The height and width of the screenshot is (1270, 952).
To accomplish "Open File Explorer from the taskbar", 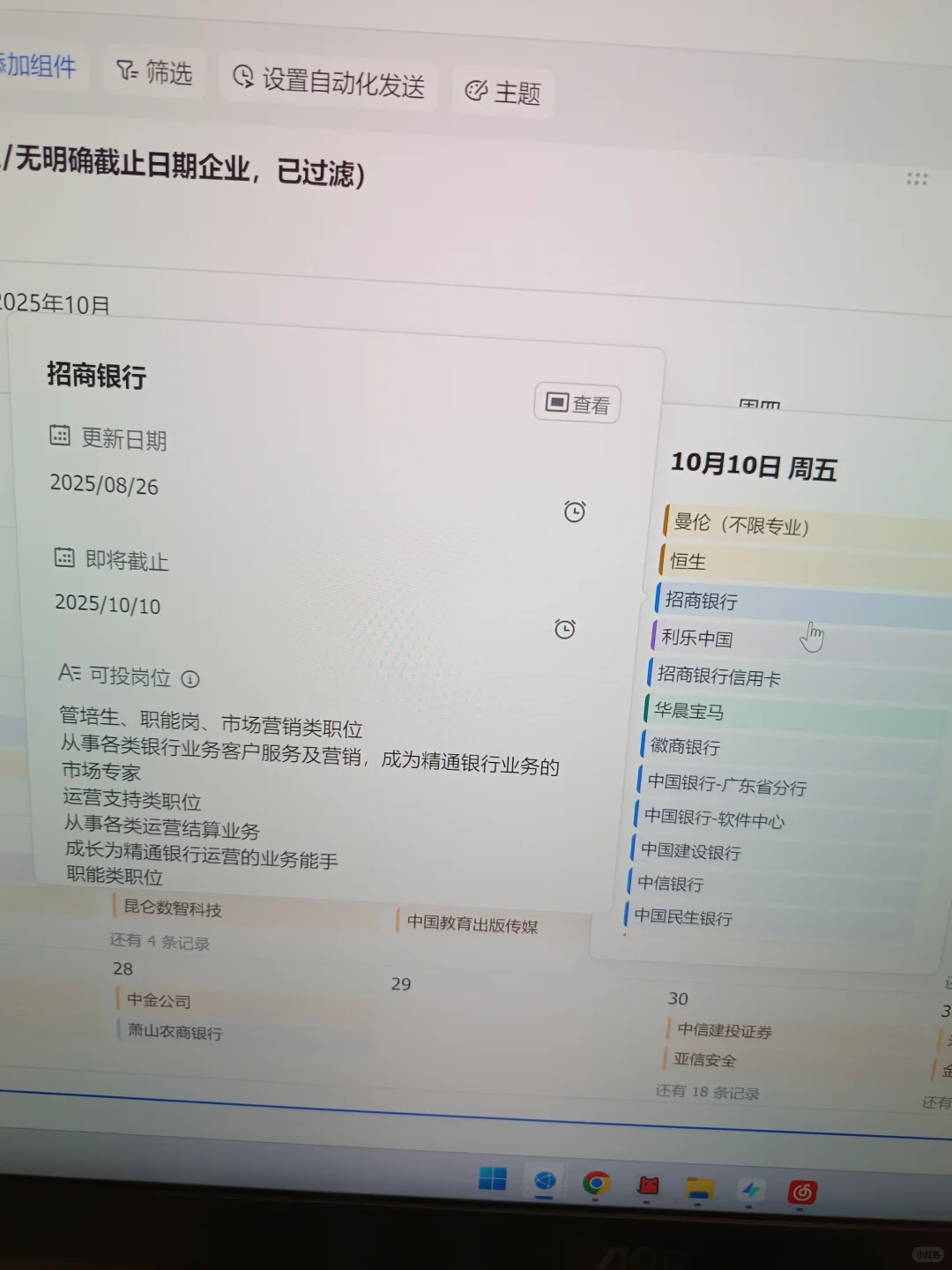I will click(699, 1190).
